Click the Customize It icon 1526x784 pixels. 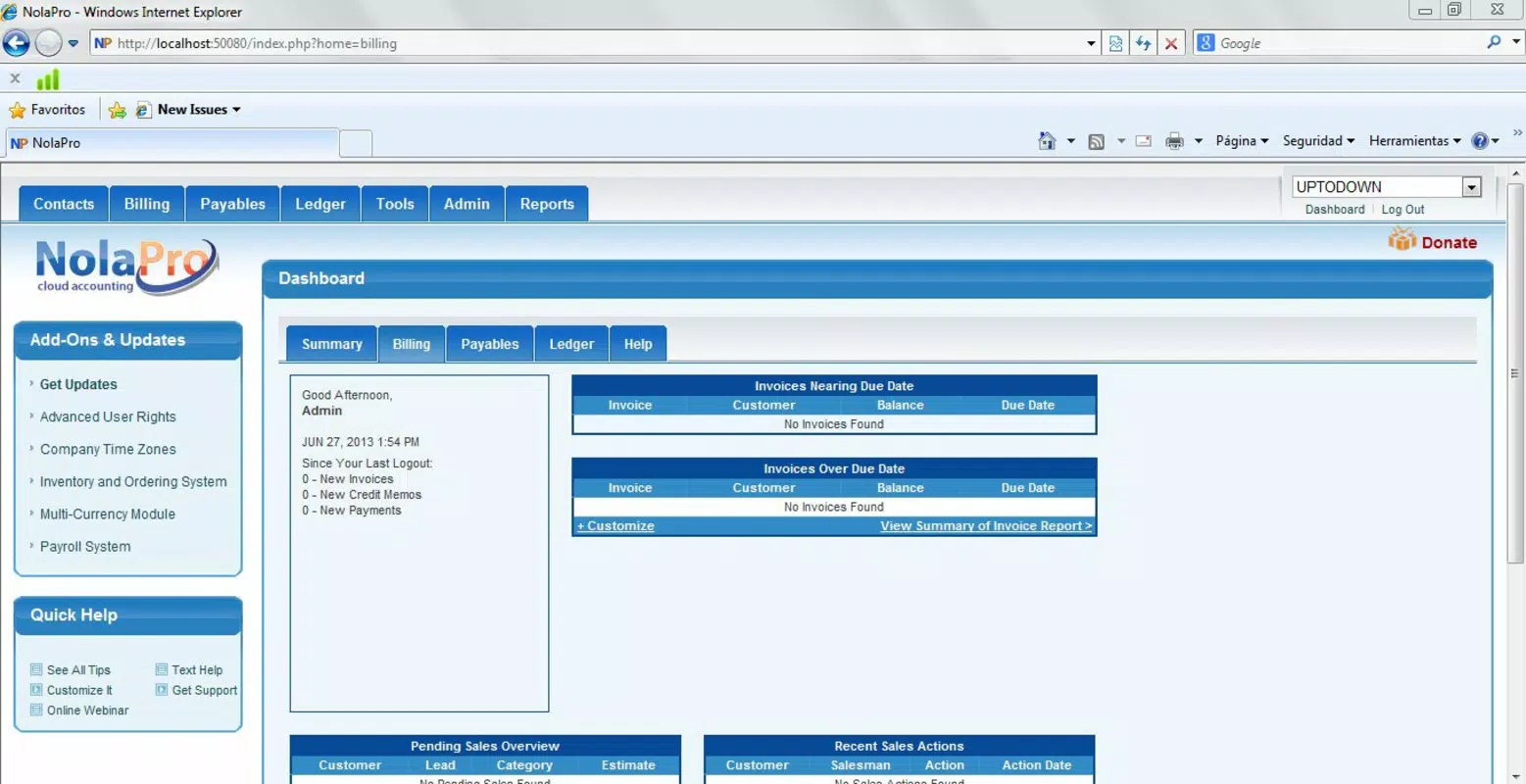36,690
